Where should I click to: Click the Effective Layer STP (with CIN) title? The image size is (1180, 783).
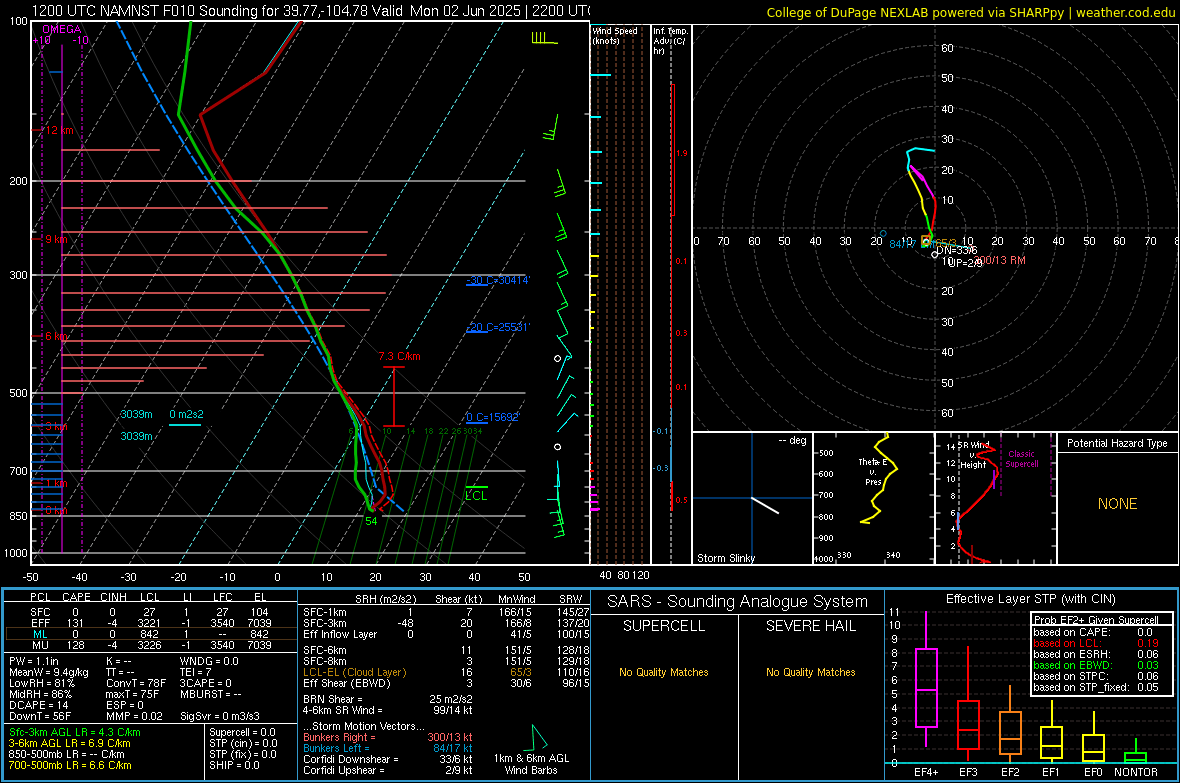coord(1030,599)
